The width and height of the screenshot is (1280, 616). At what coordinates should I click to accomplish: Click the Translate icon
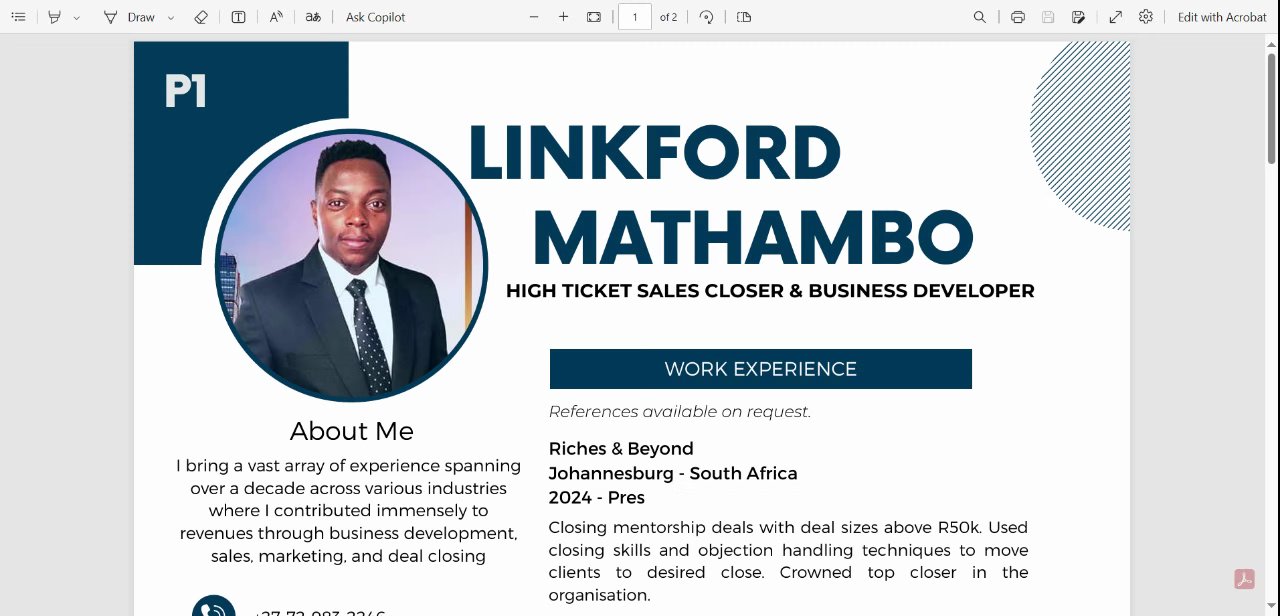(313, 17)
